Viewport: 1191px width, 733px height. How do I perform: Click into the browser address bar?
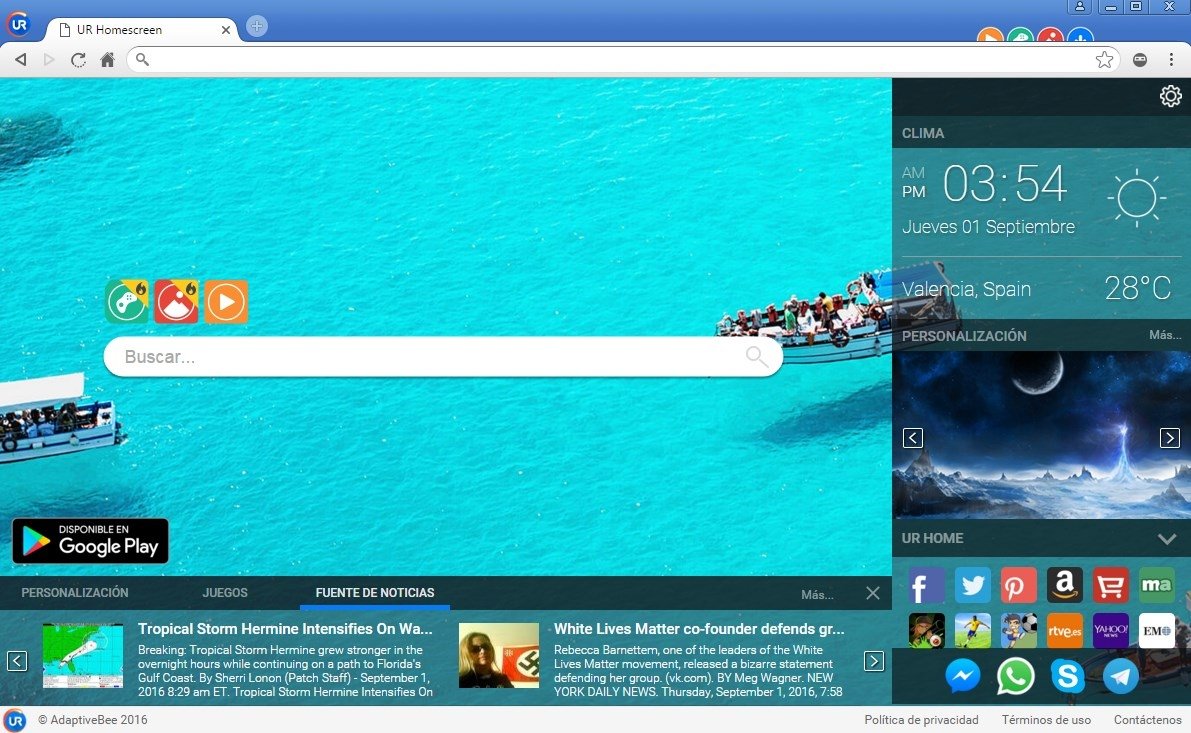click(623, 60)
